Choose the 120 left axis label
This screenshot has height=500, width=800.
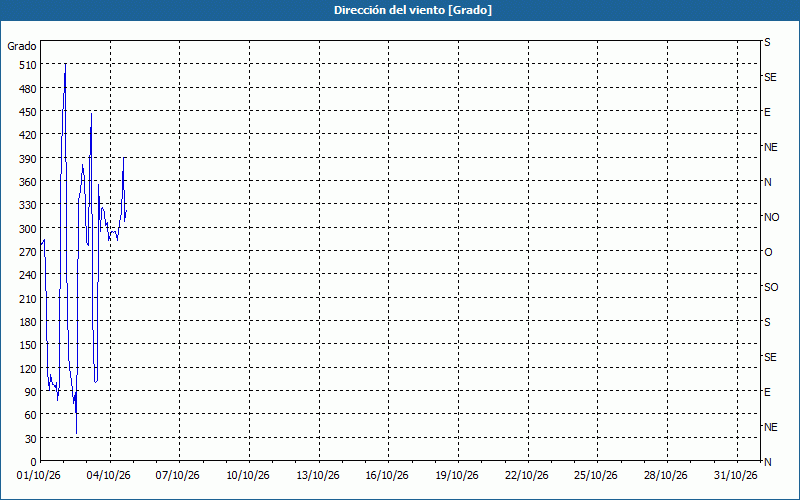pos(28,368)
